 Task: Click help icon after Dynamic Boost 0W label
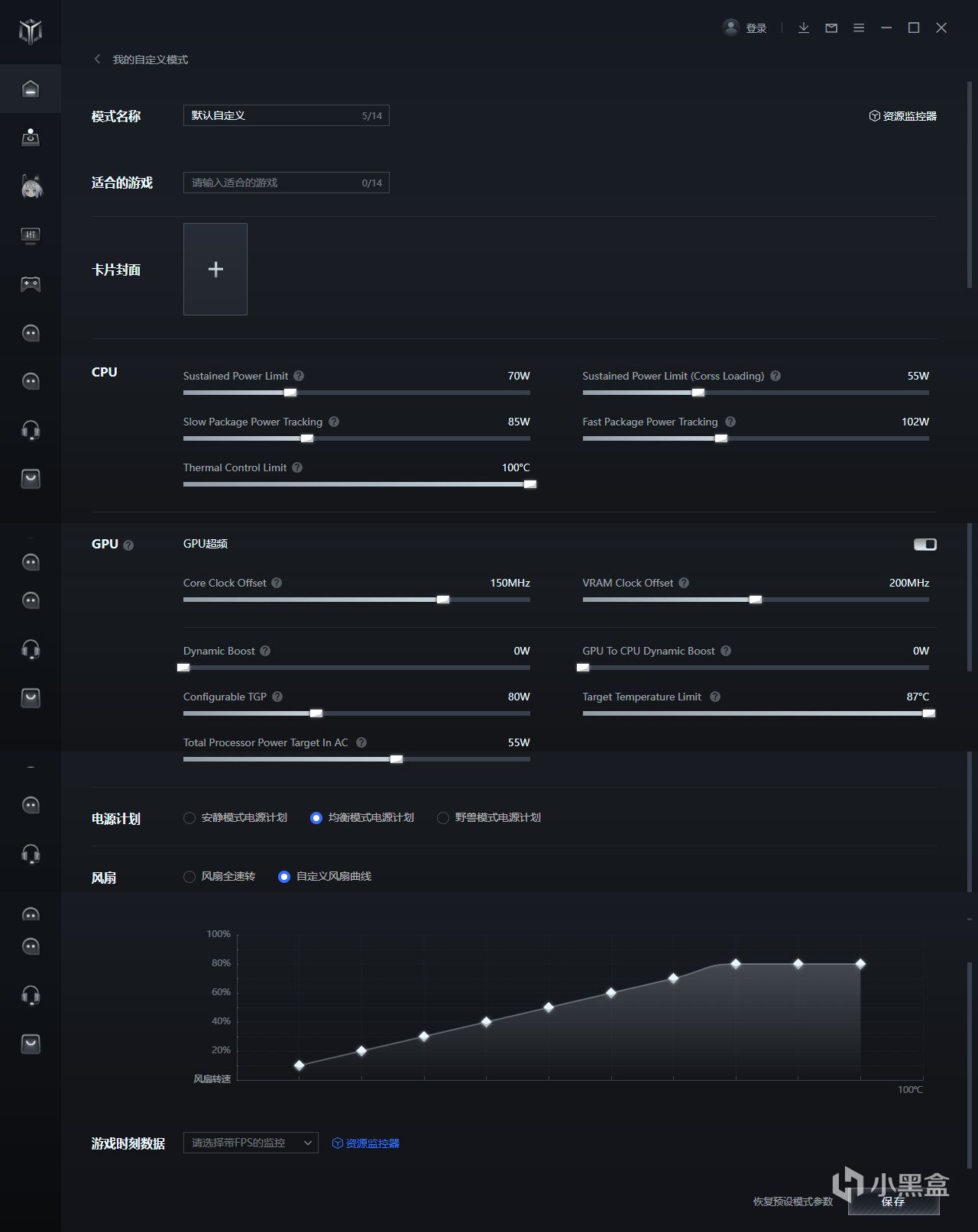(265, 651)
